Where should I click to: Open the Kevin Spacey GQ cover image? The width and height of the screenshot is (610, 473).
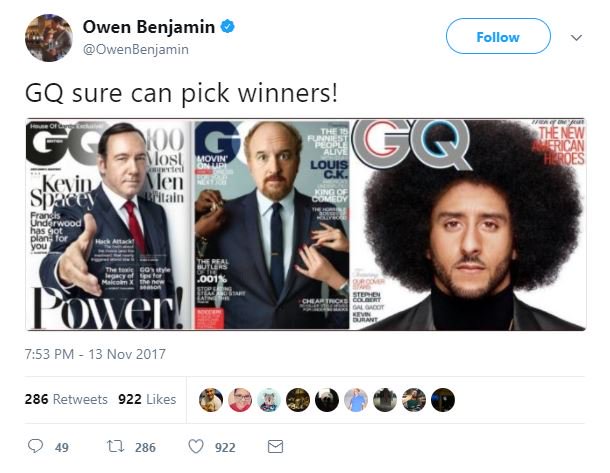109,225
